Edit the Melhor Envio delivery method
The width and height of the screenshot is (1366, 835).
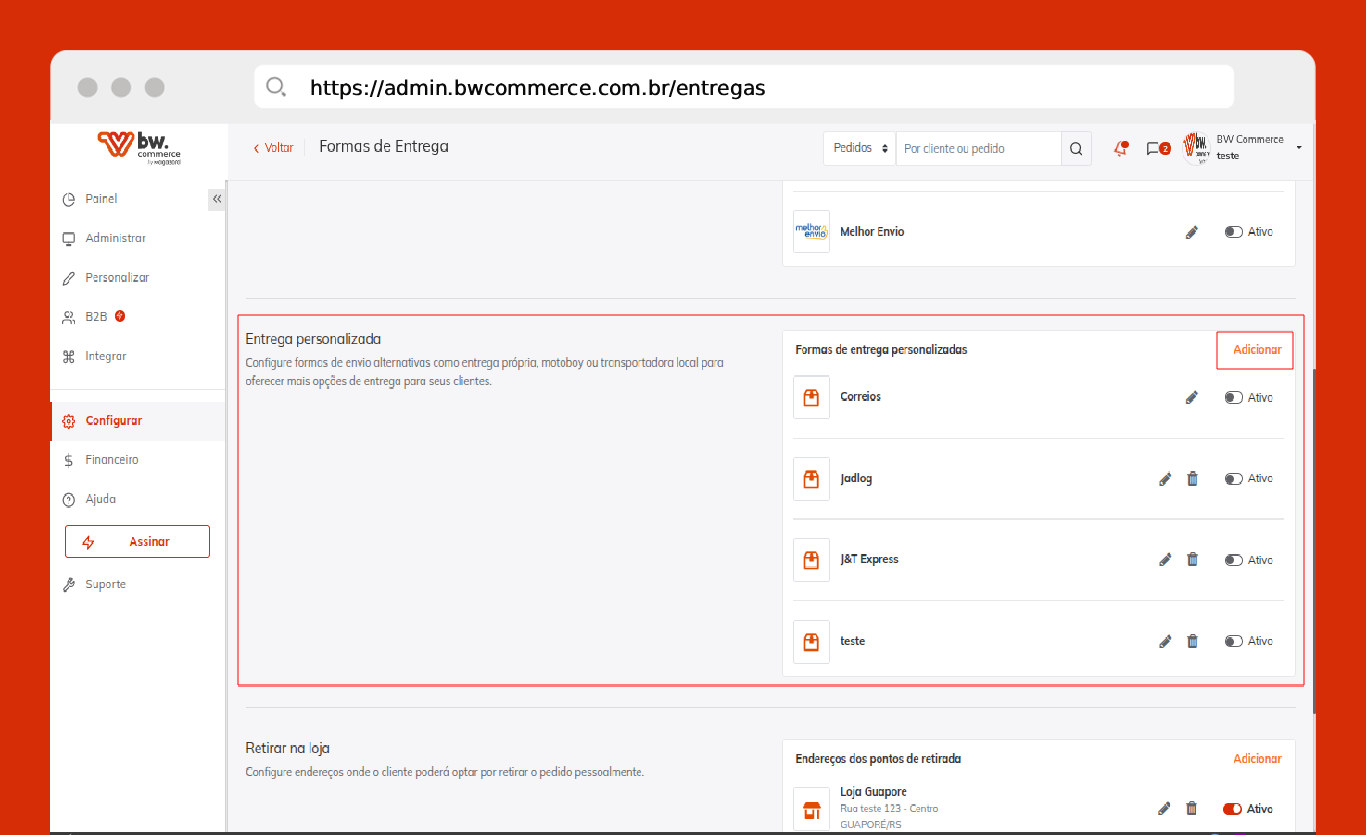tap(1191, 232)
